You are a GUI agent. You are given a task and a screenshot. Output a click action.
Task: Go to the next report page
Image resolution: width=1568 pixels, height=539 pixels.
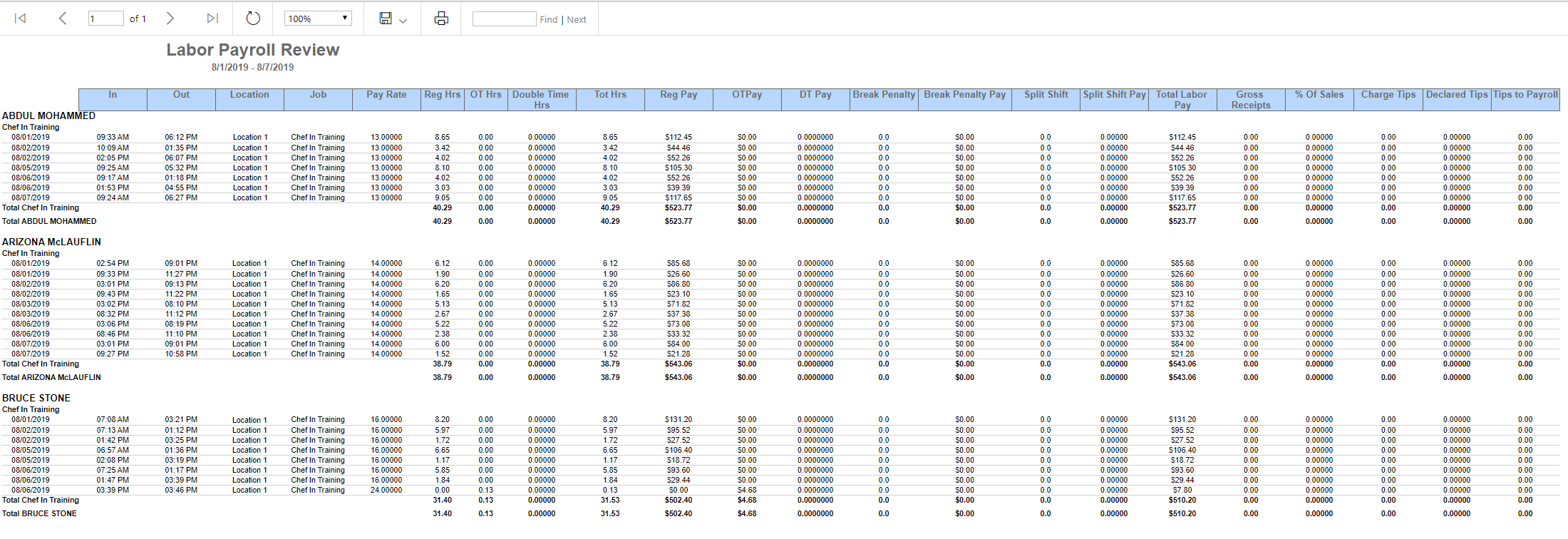point(170,19)
